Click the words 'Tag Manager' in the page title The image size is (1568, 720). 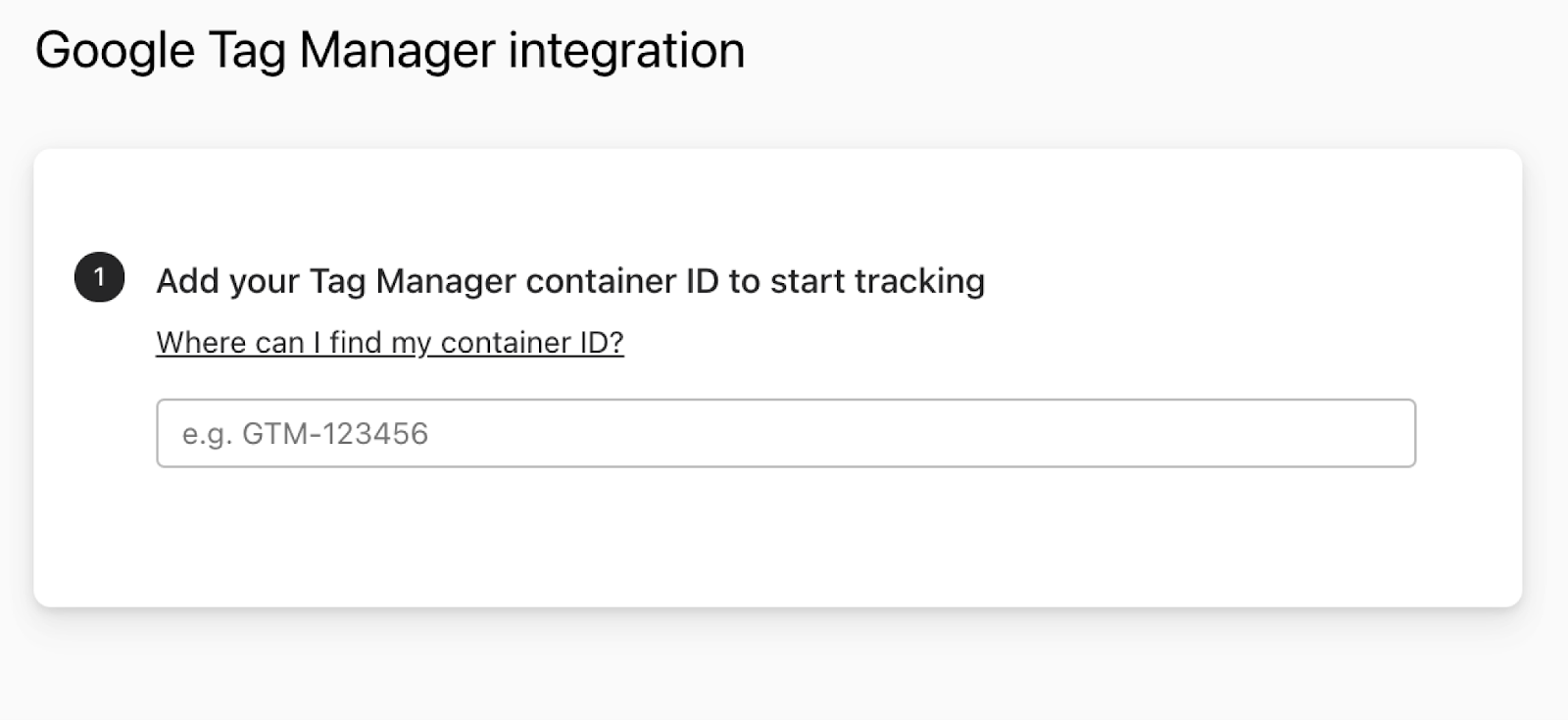(352, 51)
